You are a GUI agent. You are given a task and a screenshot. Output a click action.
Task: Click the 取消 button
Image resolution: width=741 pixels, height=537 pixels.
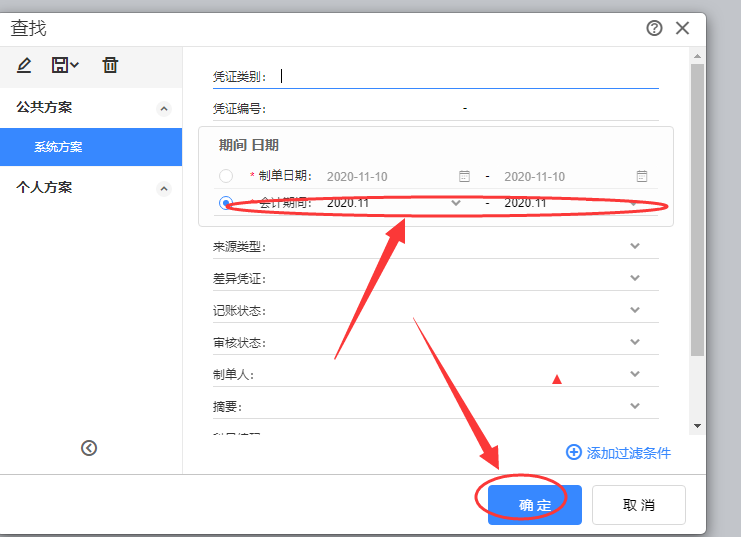pos(638,505)
